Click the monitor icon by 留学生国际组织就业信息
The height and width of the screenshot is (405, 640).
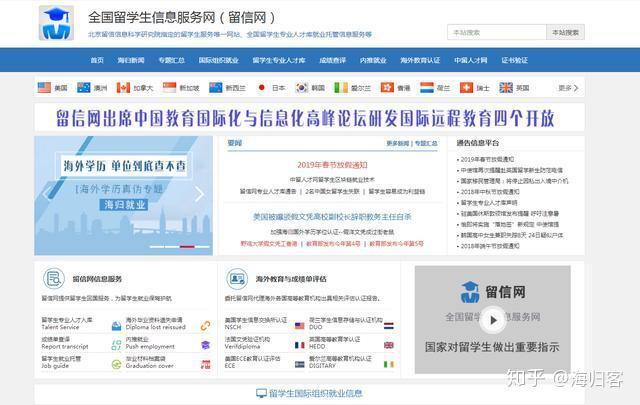point(261,393)
